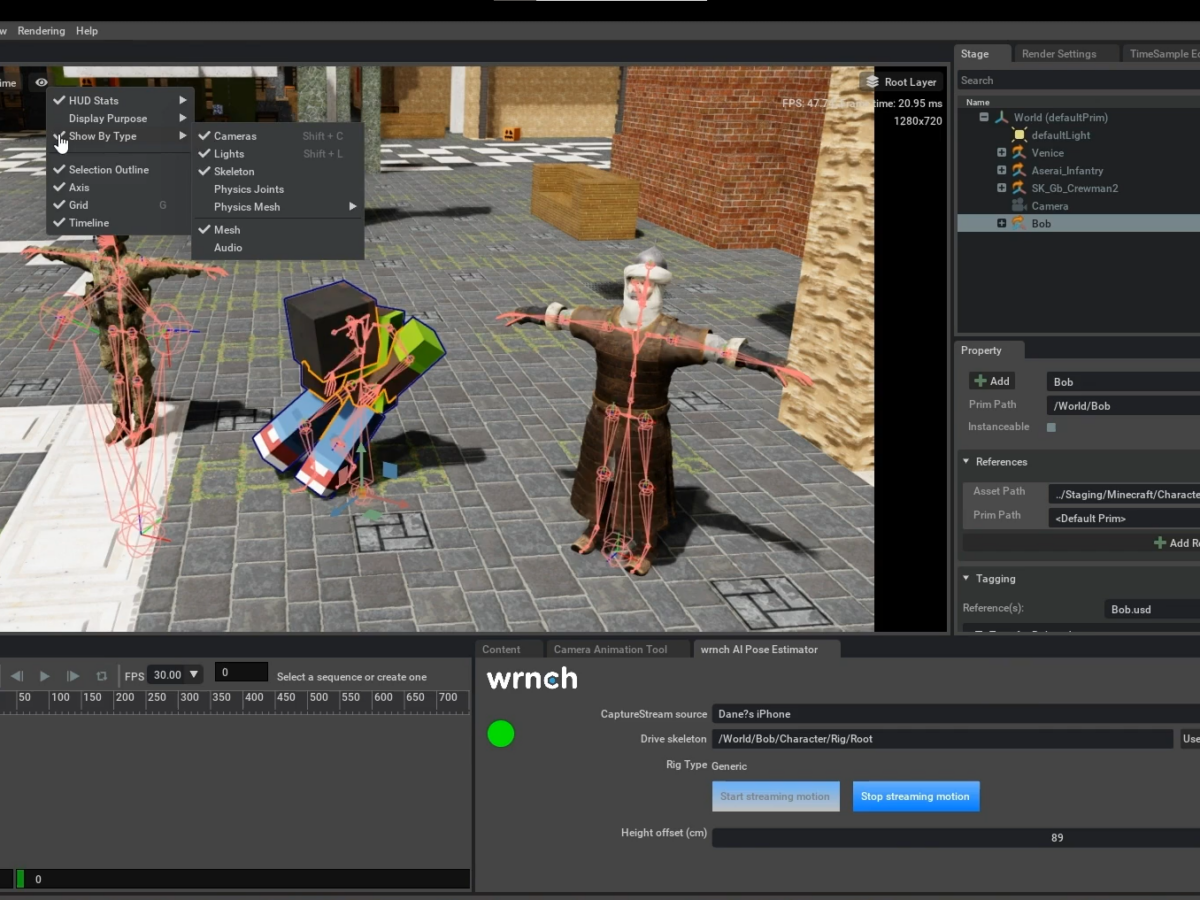Toggle the Skeleton display option
This screenshot has width=1200, height=900.
(x=234, y=171)
